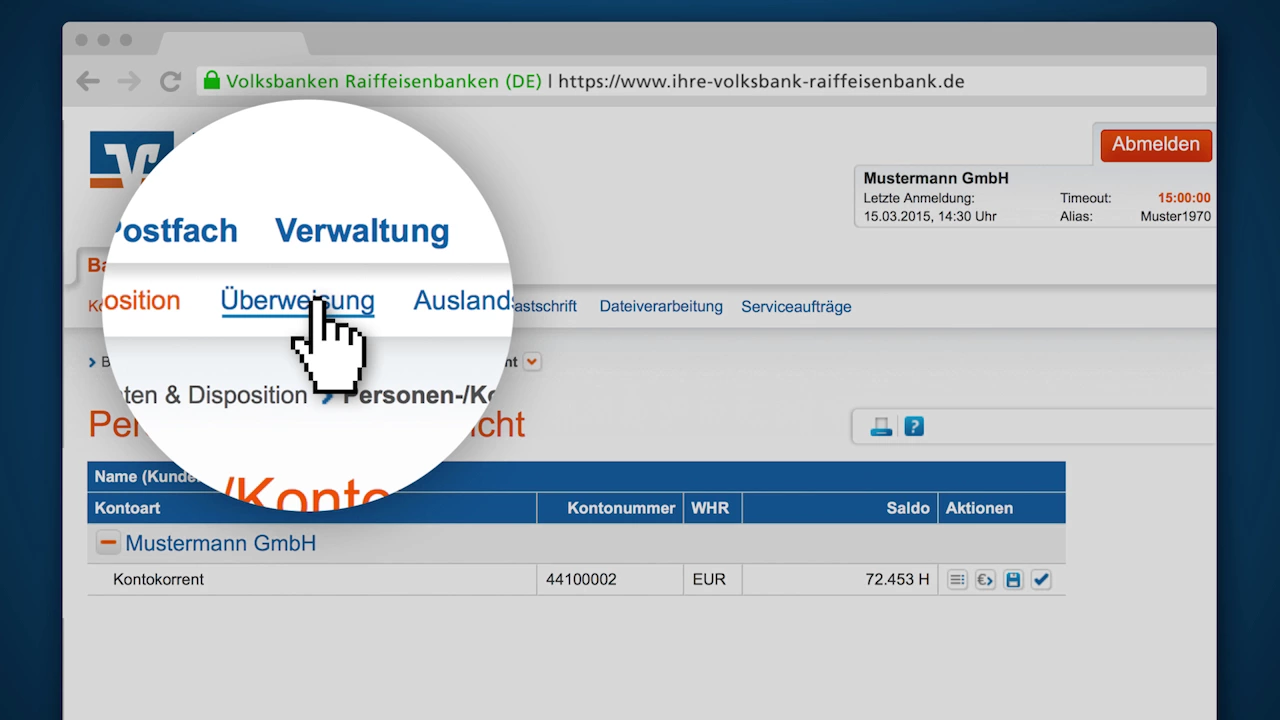Click the checkmark action icon for Kontokorrent
The image size is (1280, 720).
(x=1041, y=579)
